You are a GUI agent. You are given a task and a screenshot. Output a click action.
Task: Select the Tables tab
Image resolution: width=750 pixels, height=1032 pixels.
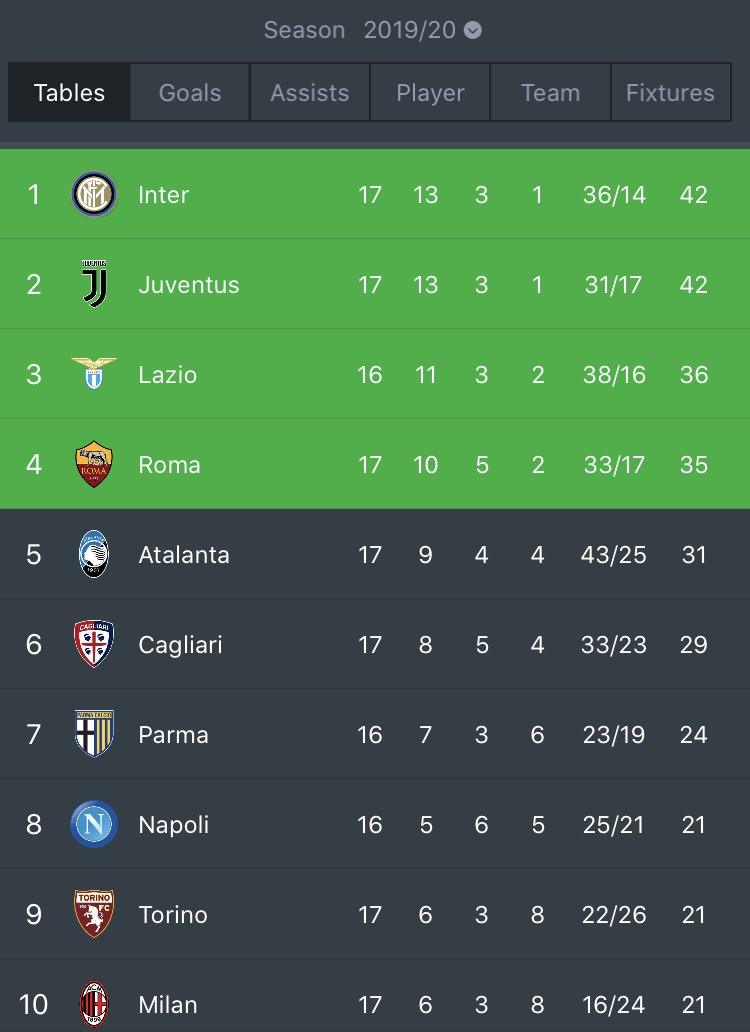tap(69, 92)
